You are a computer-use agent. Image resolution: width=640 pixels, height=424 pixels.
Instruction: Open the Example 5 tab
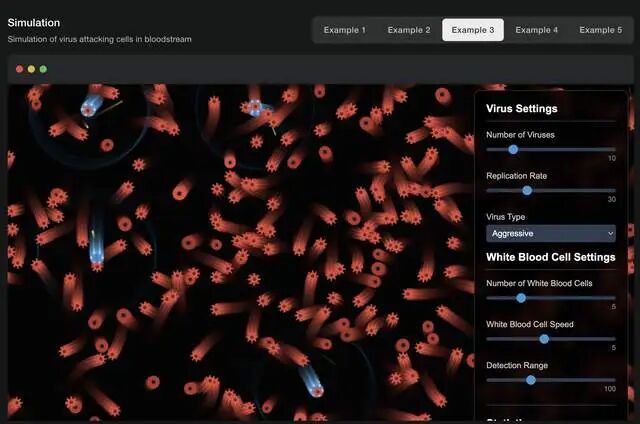coord(600,30)
